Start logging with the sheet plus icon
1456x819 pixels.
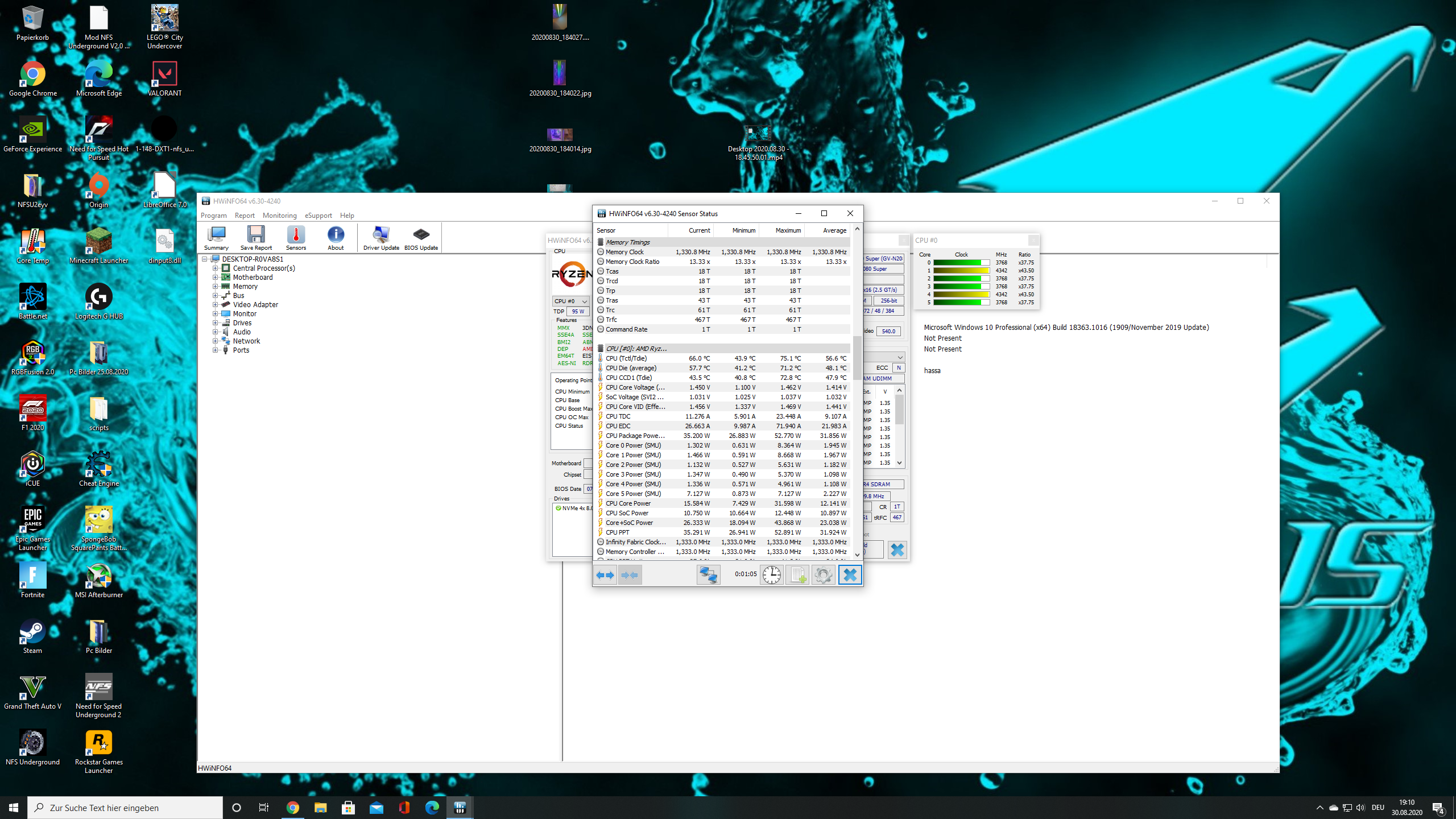[x=797, y=575]
